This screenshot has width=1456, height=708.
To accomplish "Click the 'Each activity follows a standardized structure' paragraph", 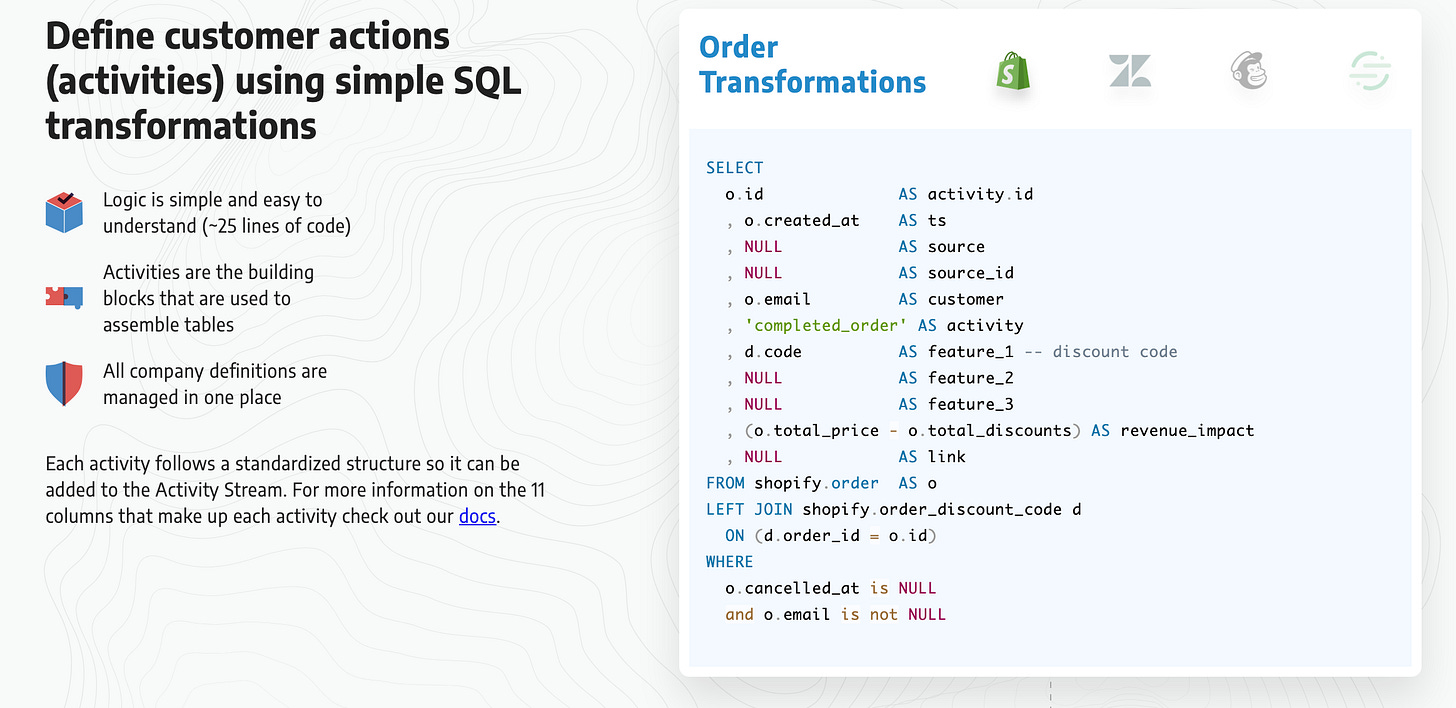I will 295,490.
